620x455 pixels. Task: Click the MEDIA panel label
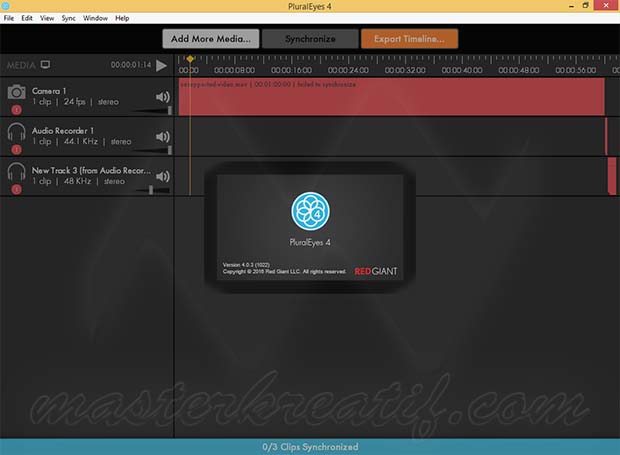click(21, 65)
